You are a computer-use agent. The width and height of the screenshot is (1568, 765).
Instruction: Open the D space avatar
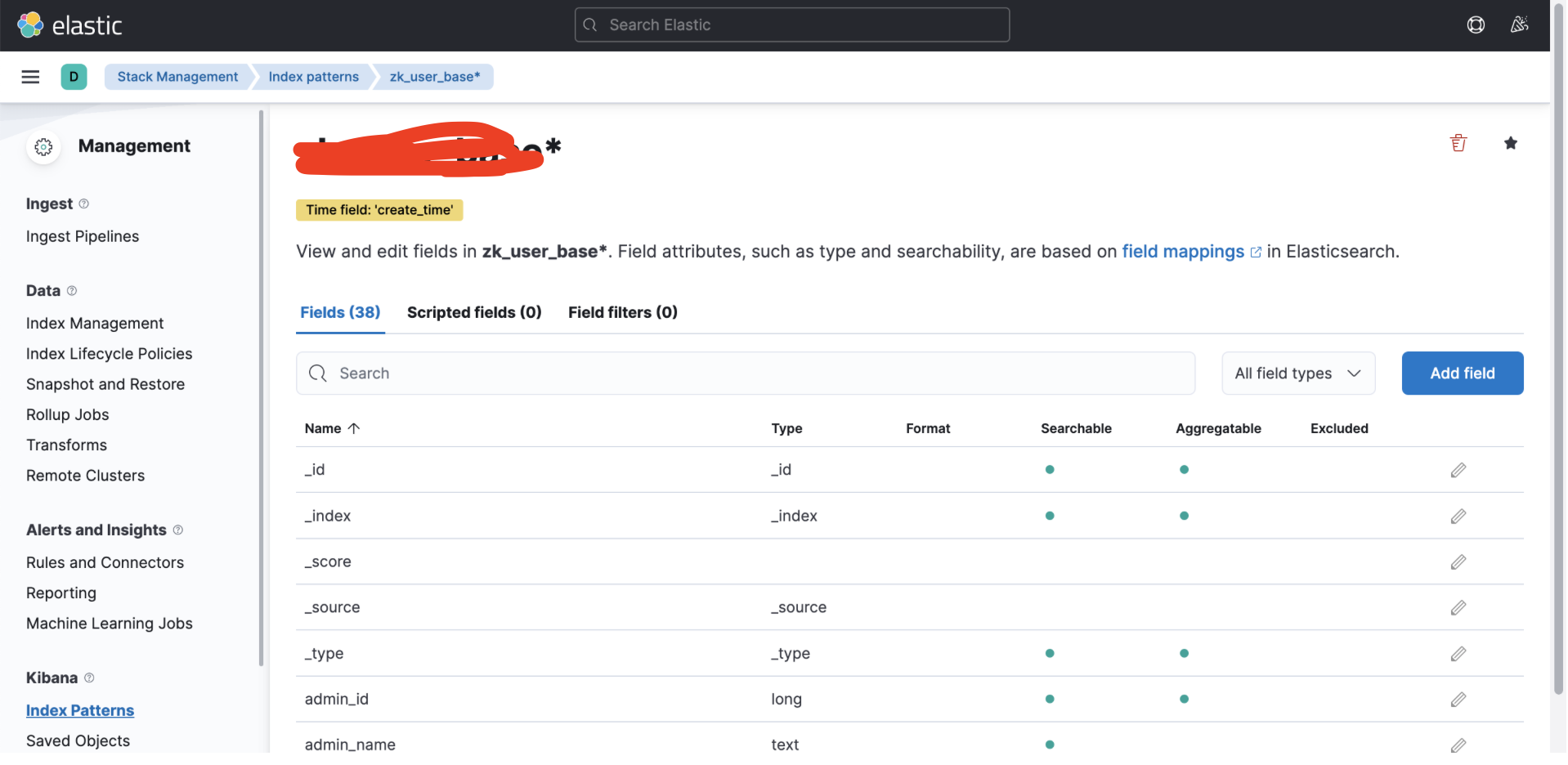(74, 77)
